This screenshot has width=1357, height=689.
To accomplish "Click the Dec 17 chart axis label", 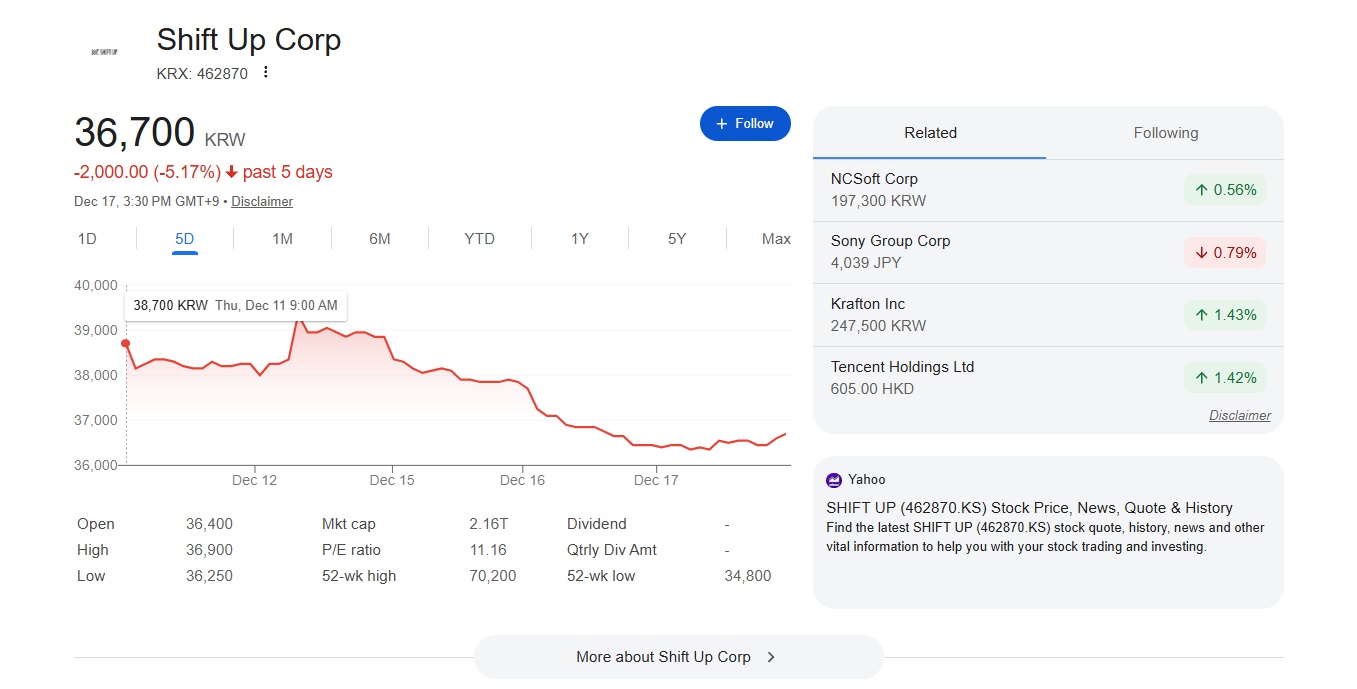I will (656, 480).
